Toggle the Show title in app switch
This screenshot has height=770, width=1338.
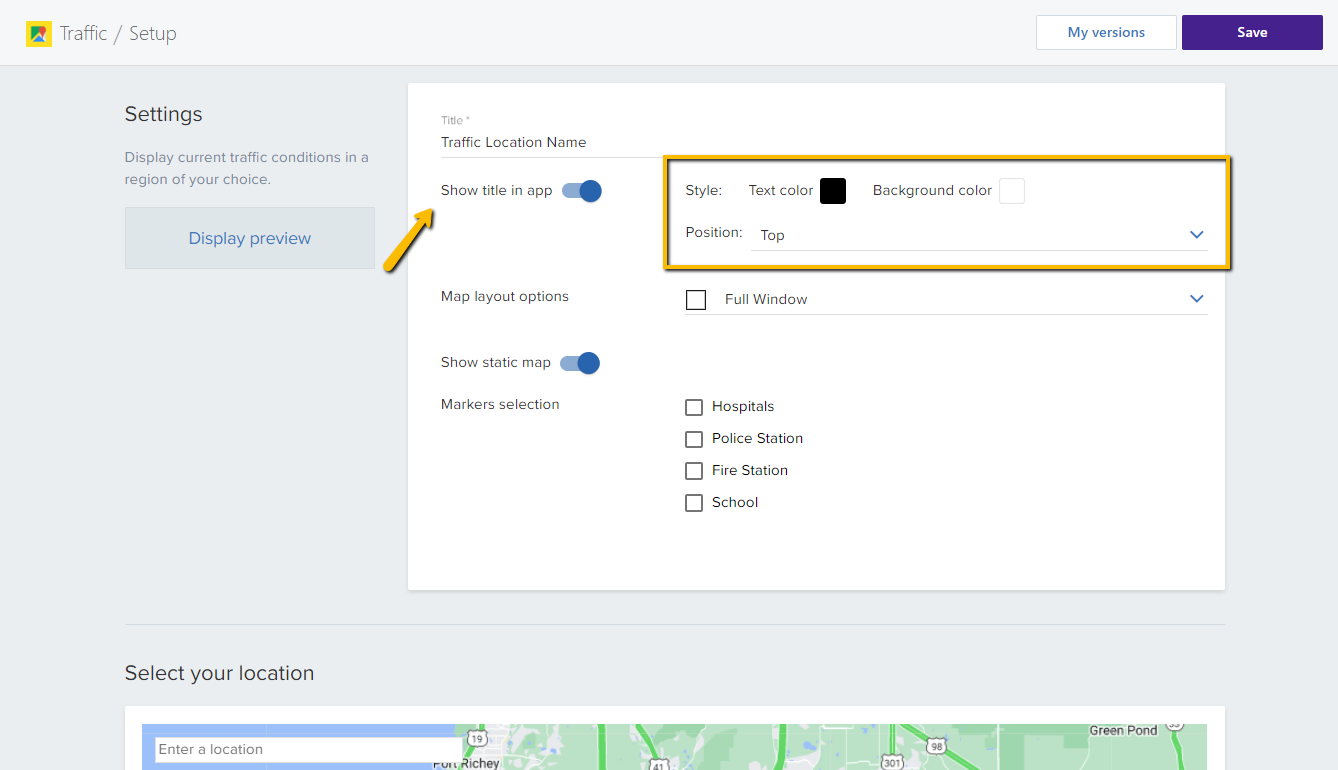point(581,191)
